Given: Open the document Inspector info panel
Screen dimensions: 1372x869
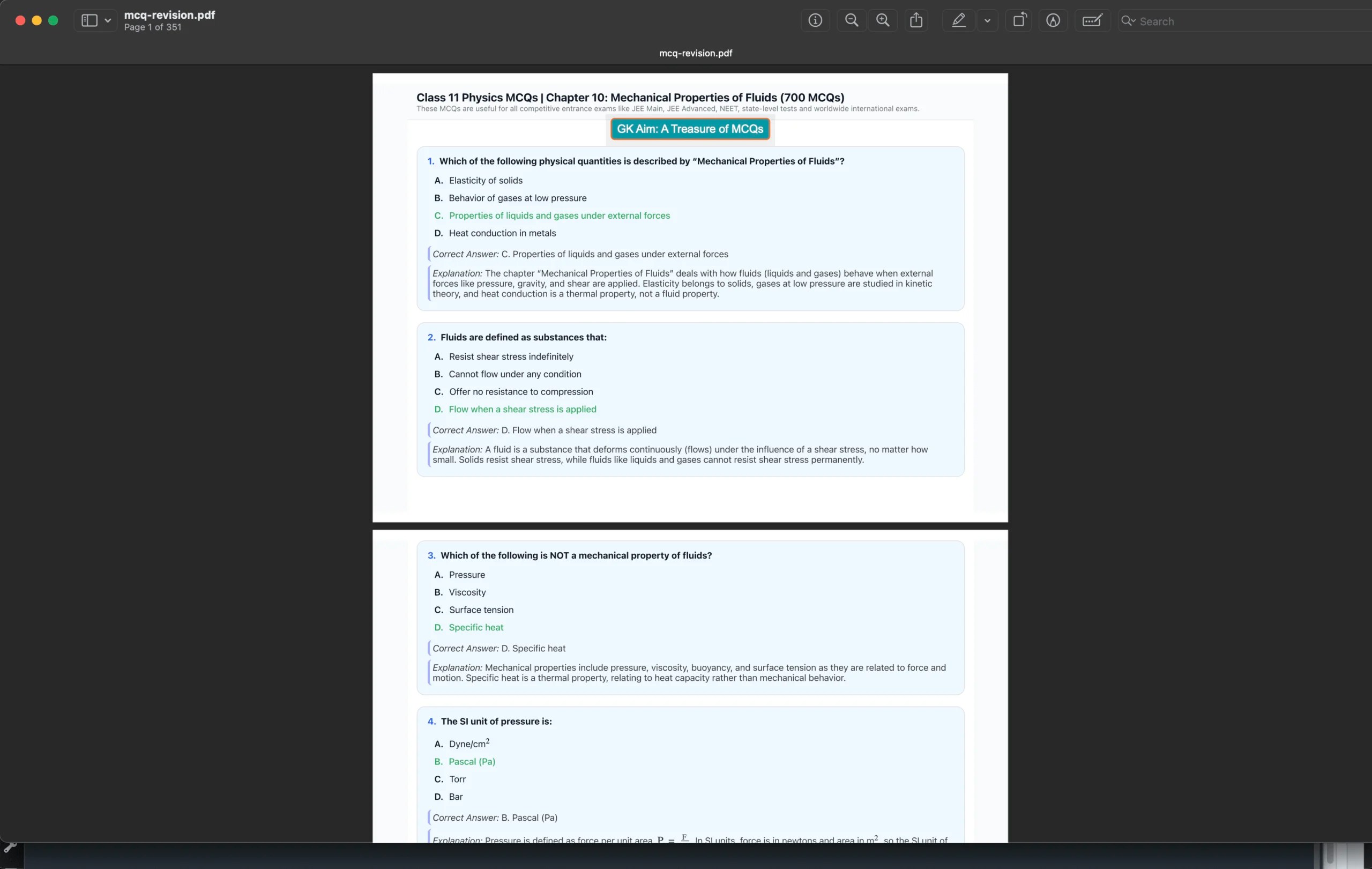Looking at the screenshot, I should [x=815, y=21].
